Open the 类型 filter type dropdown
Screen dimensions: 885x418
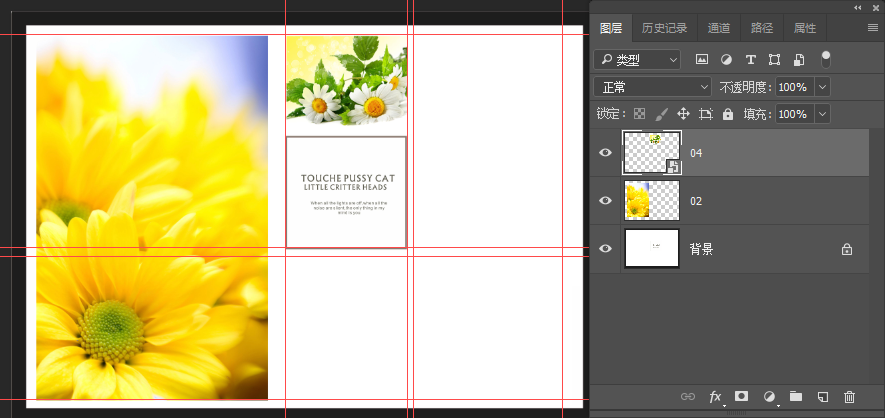coord(637,59)
